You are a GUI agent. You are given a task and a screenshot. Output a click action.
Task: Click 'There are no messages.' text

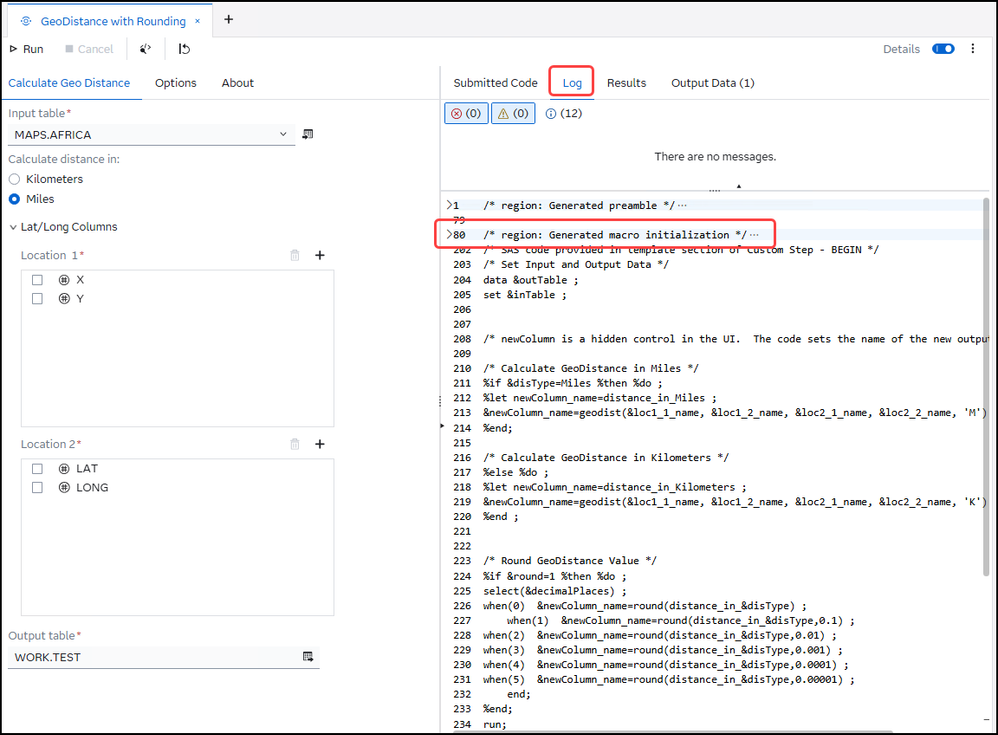click(x=715, y=157)
